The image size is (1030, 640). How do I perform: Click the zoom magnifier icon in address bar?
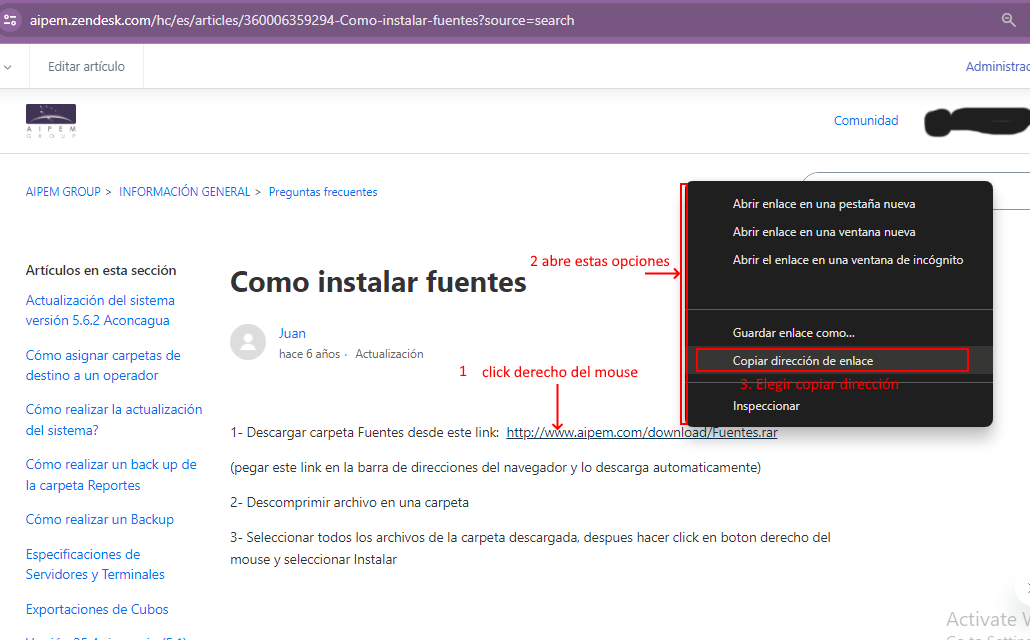[1008, 20]
